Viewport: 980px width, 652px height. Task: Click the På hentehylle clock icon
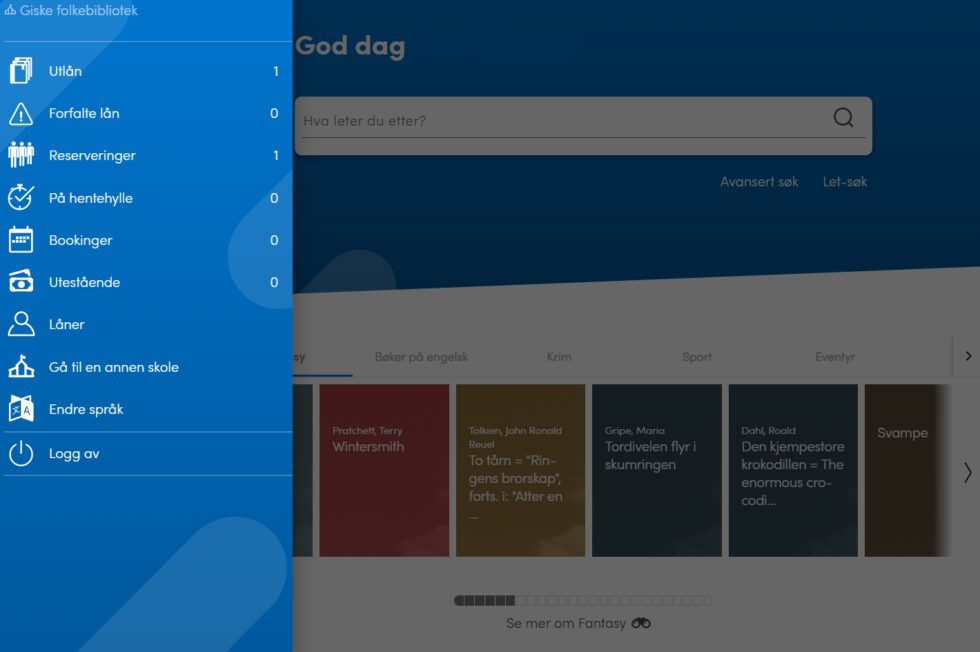21,198
